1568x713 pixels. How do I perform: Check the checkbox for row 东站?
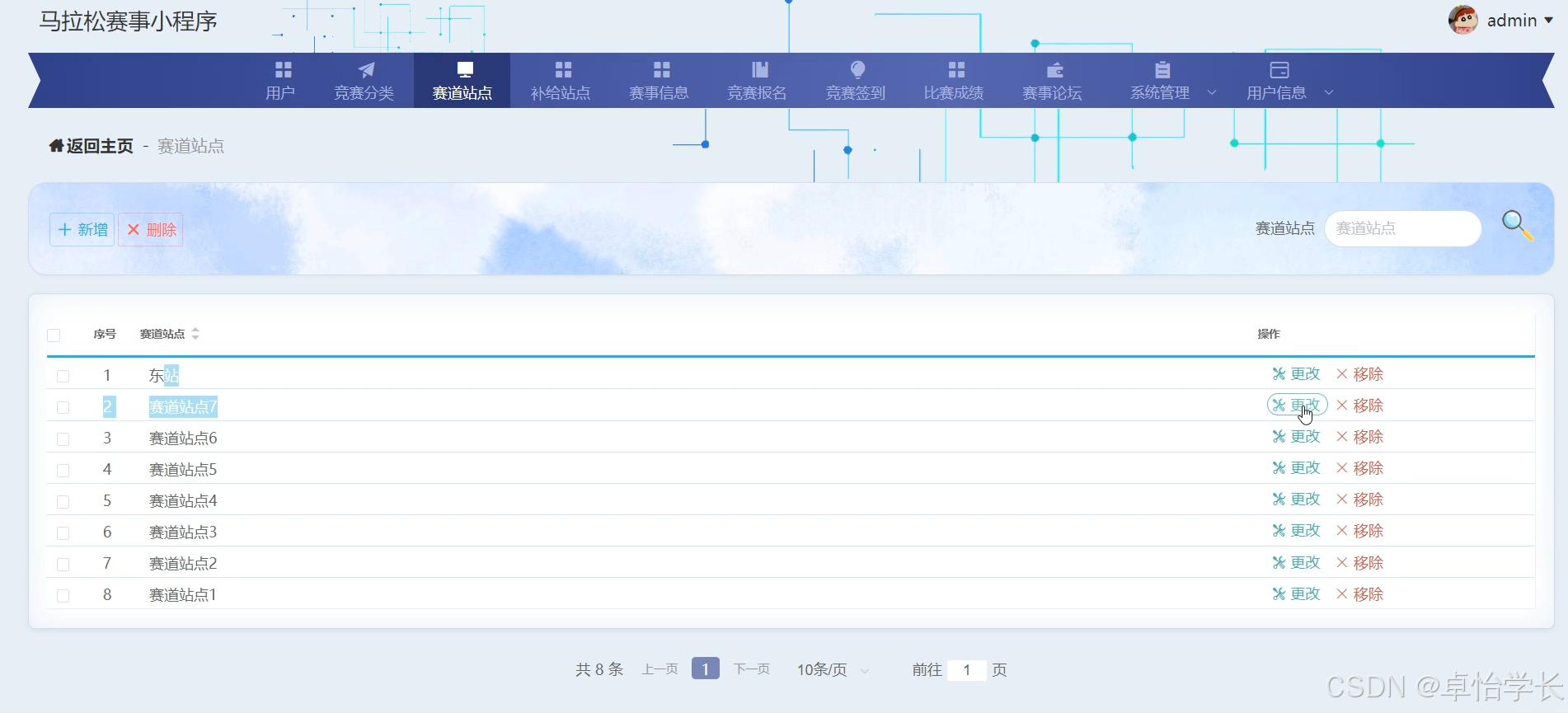point(63,376)
